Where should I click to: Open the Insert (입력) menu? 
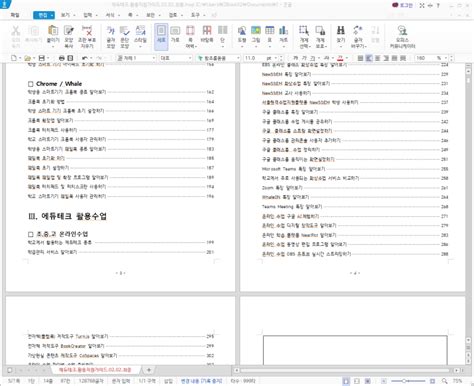90,15
